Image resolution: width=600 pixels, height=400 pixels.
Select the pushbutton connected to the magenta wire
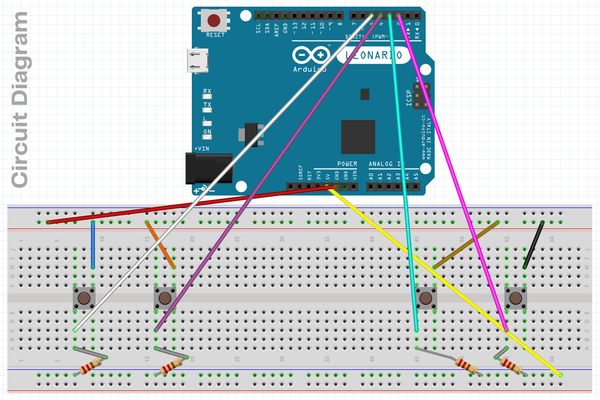point(515,298)
